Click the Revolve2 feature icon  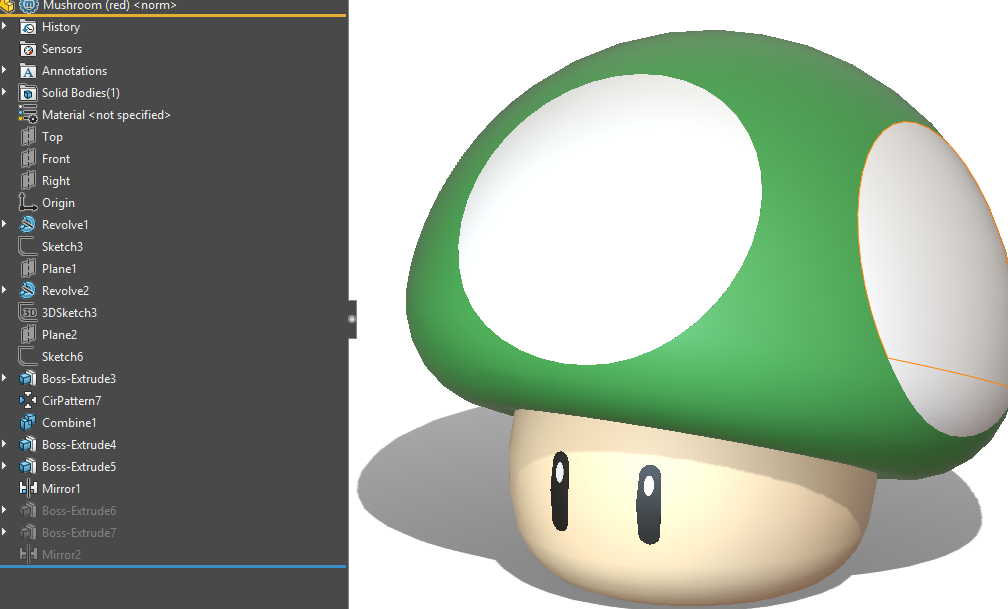click(x=28, y=291)
